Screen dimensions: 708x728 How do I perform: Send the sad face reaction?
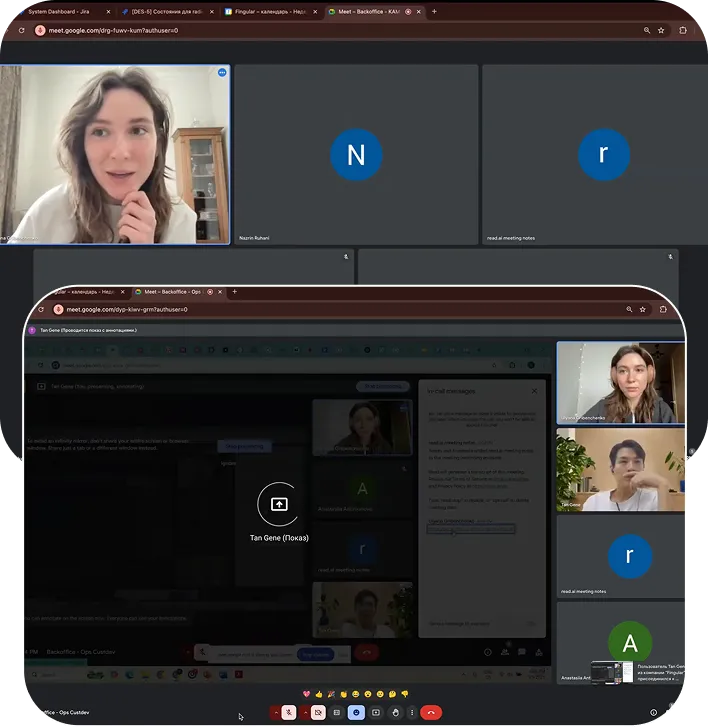380,694
